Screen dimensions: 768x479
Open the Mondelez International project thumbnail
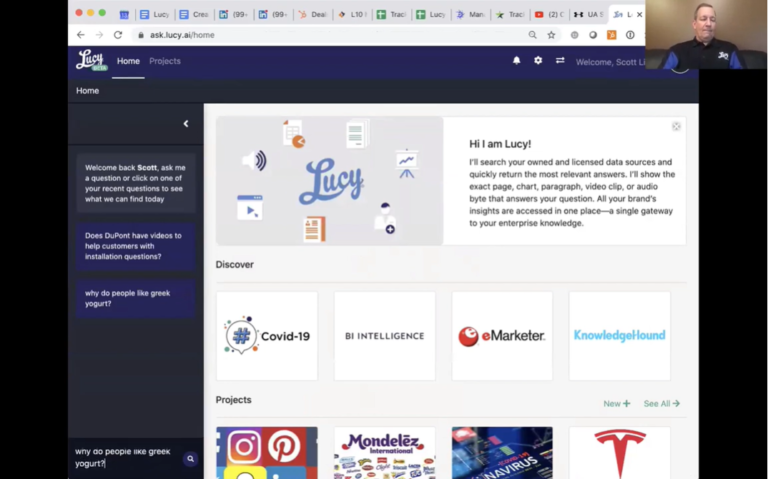(x=384, y=453)
